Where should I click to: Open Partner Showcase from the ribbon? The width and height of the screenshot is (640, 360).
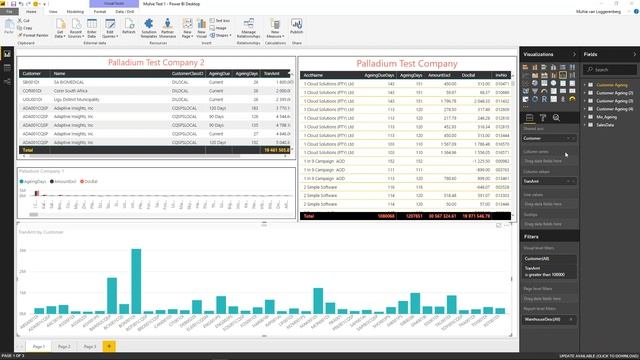click(167, 28)
